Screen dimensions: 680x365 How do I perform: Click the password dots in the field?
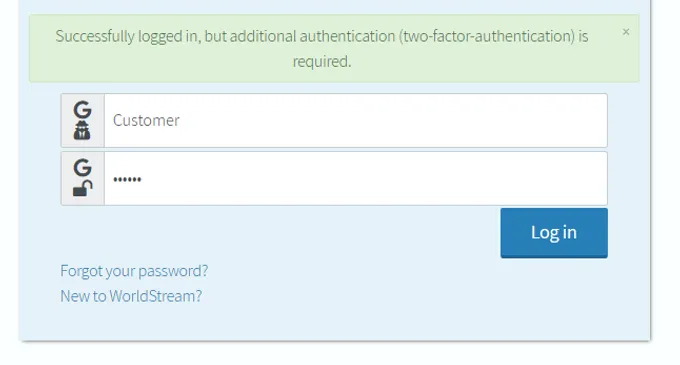pos(127,179)
